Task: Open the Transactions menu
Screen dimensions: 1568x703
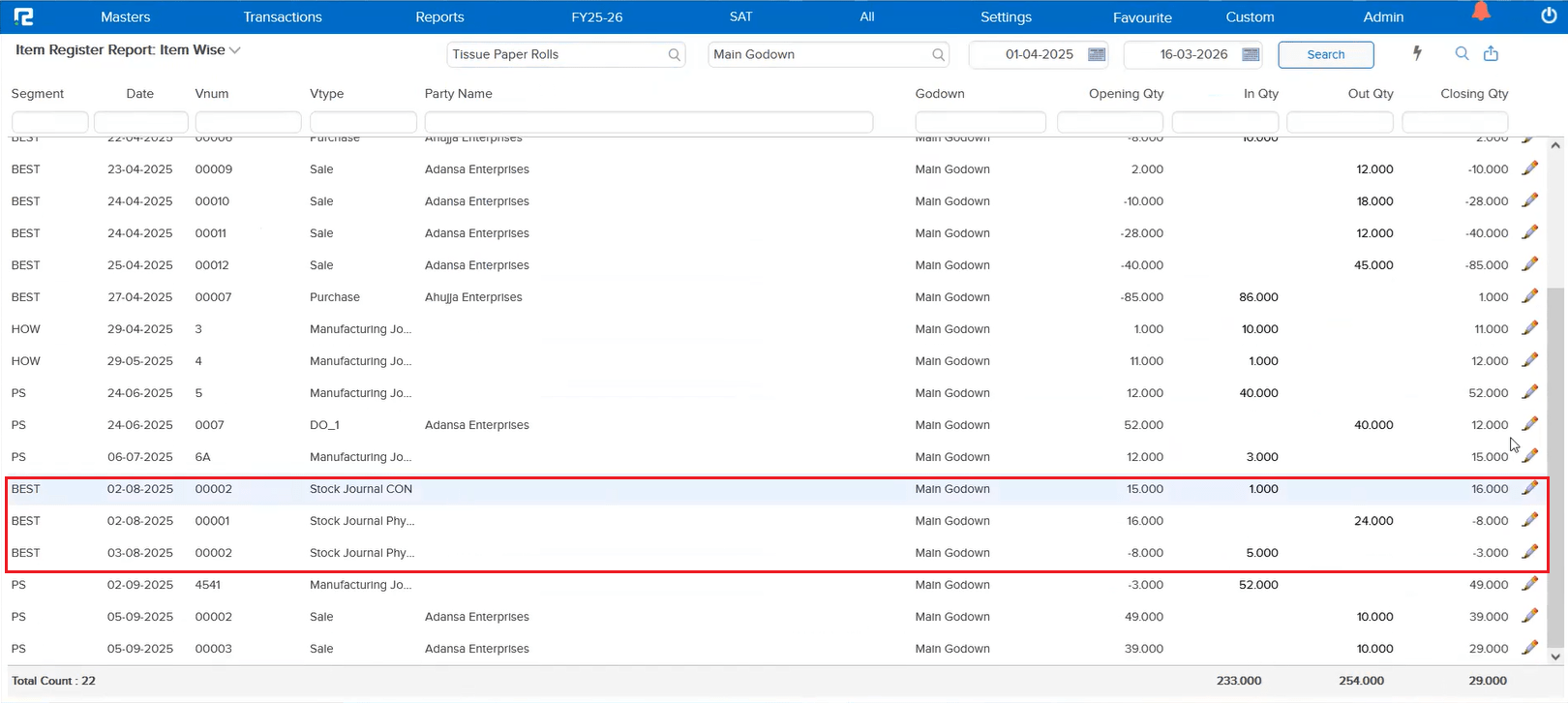Action: [283, 16]
